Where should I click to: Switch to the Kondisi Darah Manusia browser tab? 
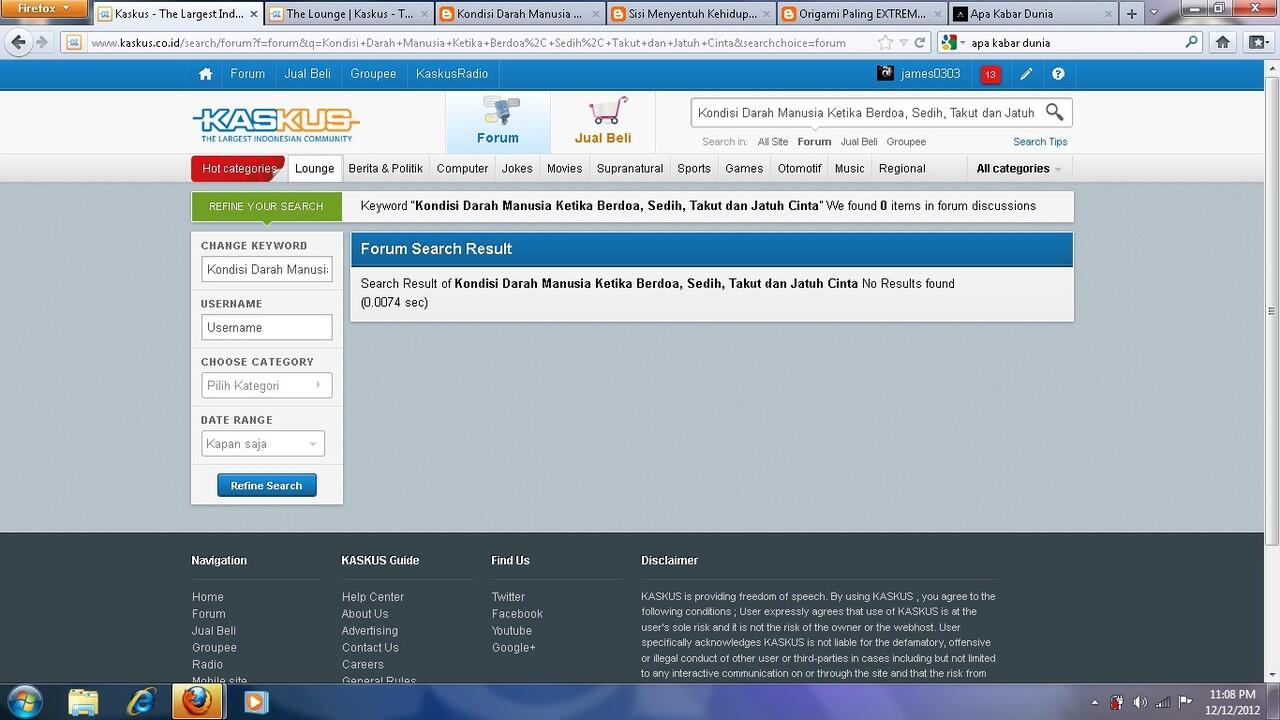click(520, 14)
